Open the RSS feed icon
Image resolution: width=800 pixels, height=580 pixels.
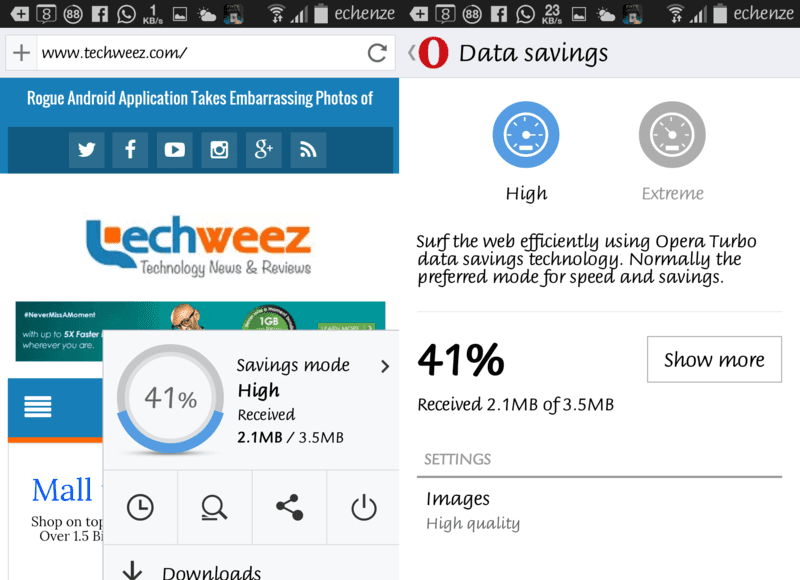[x=308, y=150]
